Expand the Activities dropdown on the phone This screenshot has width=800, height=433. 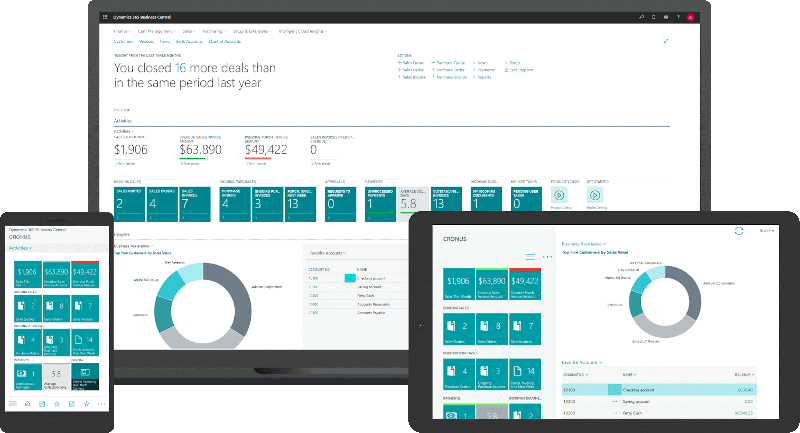[x=22, y=247]
